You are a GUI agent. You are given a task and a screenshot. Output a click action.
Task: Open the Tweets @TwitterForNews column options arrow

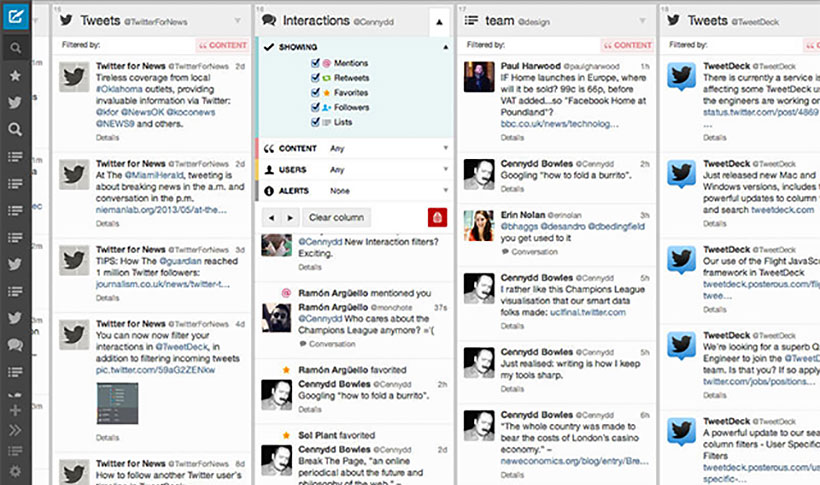(237, 21)
